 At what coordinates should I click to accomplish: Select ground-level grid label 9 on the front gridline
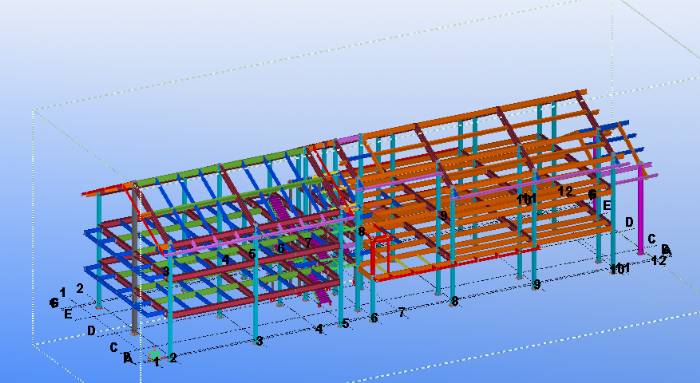[x=537, y=284]
